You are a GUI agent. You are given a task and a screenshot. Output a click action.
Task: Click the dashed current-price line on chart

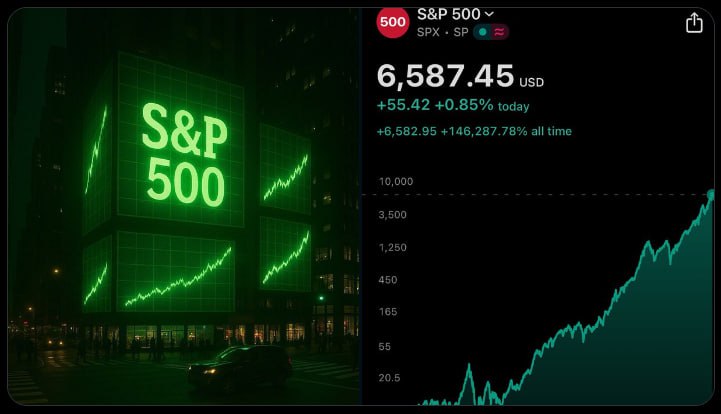click(x=533, y=195)
